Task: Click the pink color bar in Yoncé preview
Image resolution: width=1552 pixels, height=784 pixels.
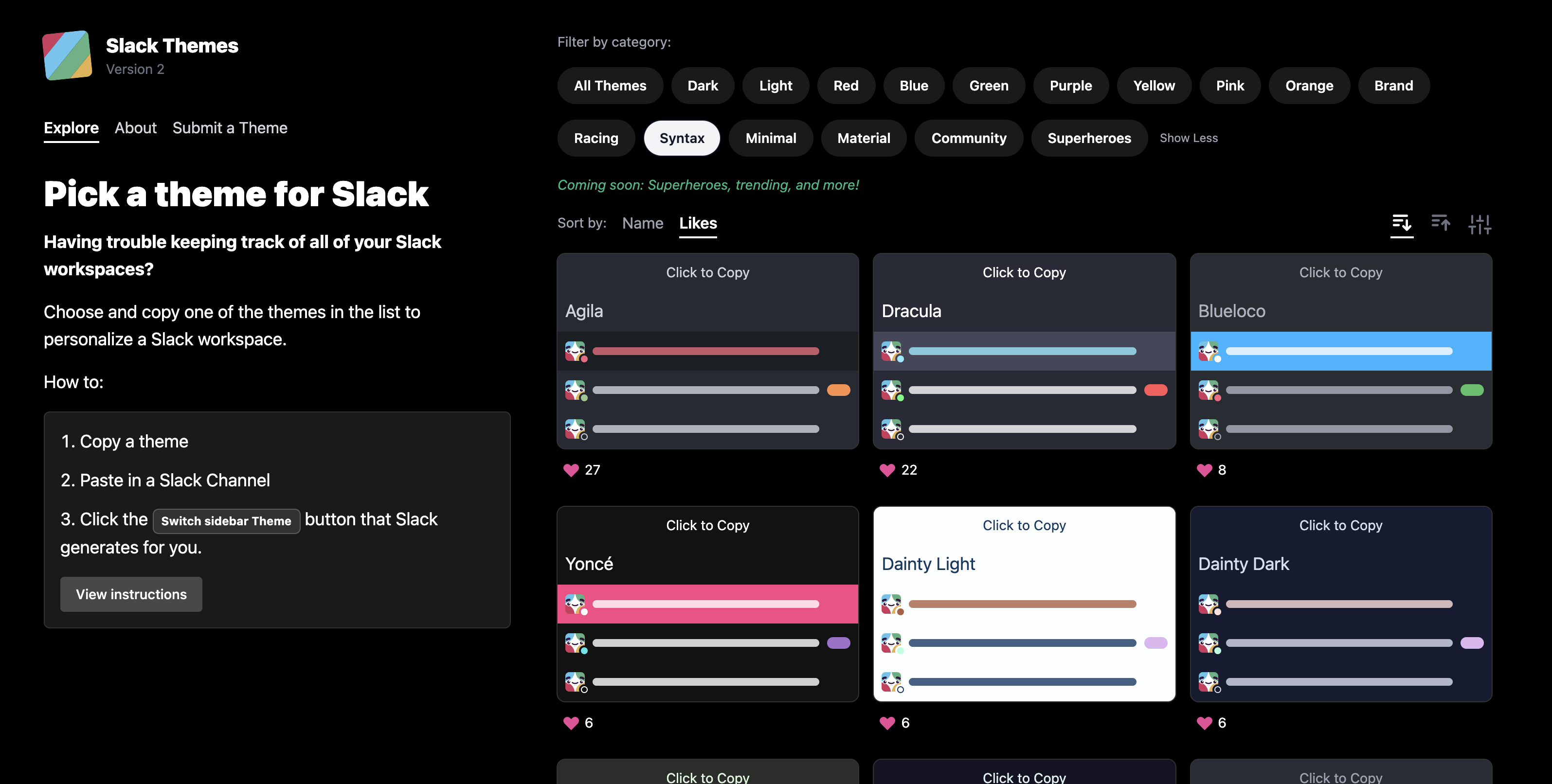Action: (x=707, y=604)
